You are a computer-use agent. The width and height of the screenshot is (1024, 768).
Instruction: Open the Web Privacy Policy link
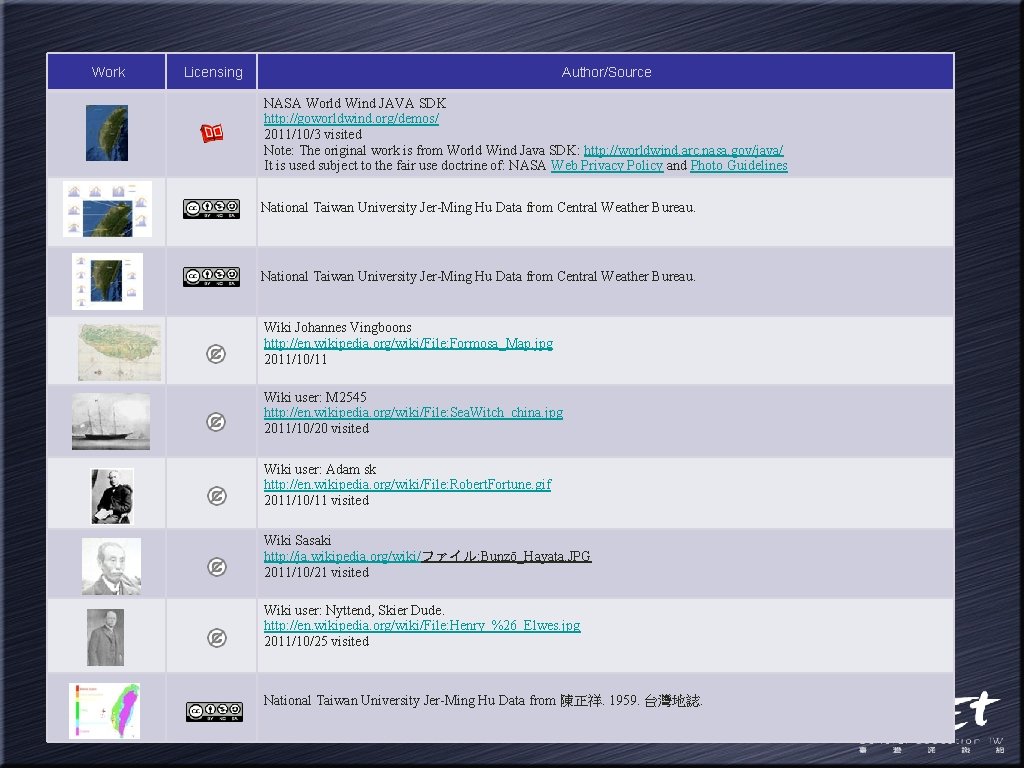coord(607,165)
